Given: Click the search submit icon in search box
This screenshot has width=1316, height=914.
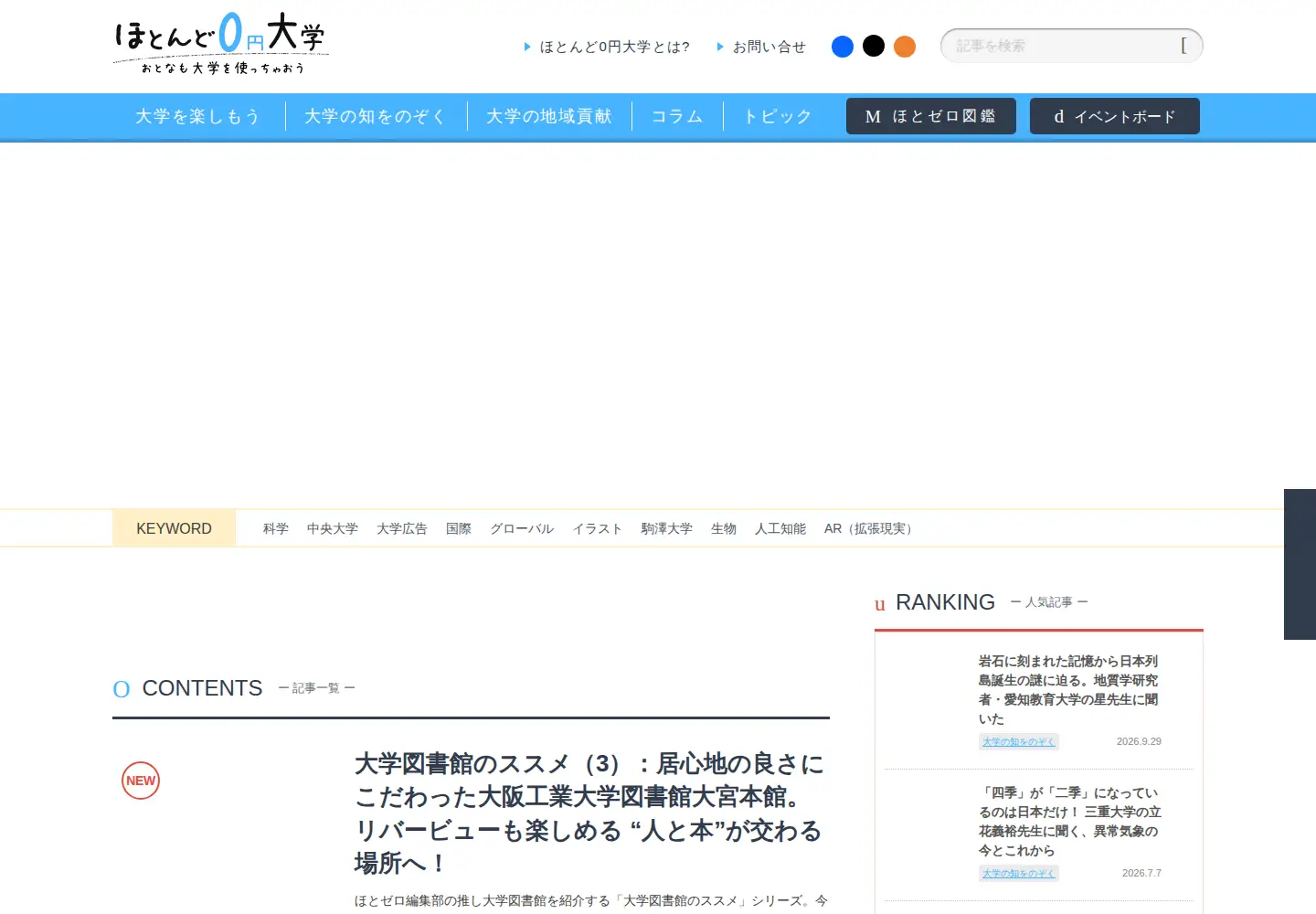Looking at the screenshot, I should click(1184, 46).
